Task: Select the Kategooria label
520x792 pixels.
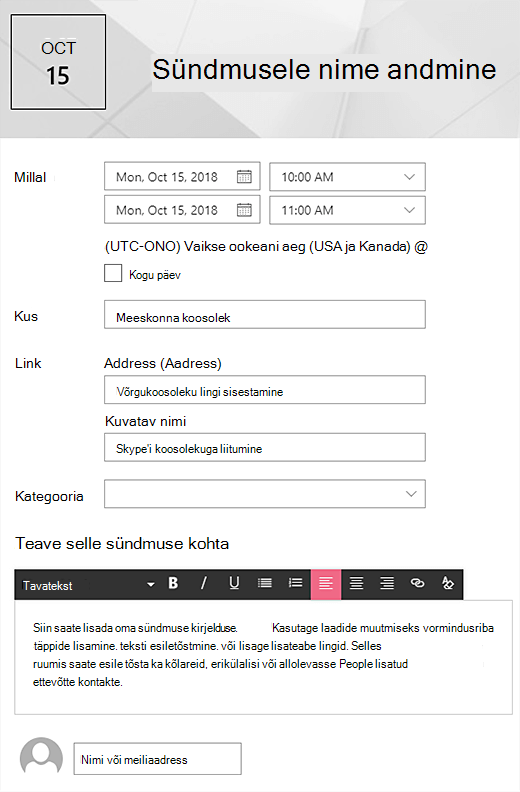Action: pyautogui.click(x=49, y=497)
